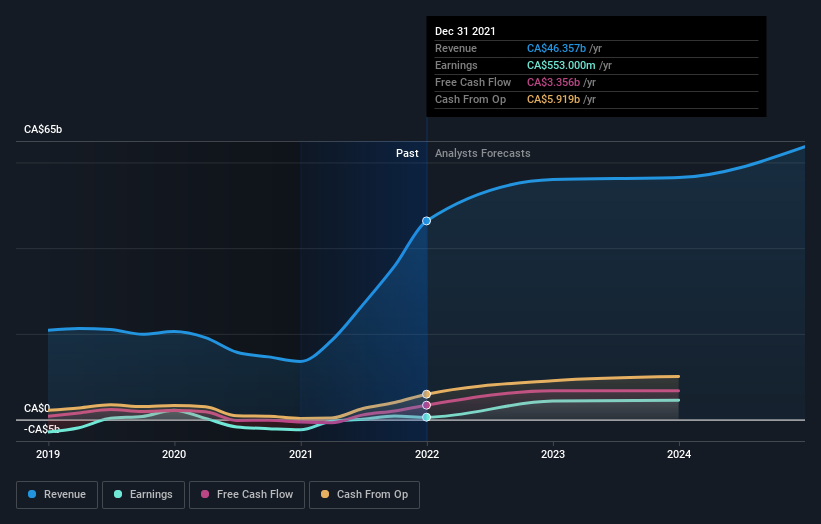Click the Revenue row label in tooltip

pyautogui.click(x=456, y=48)
